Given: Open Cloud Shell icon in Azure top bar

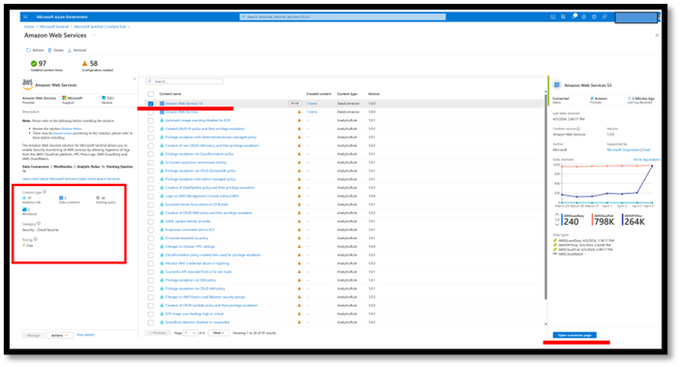Looking at the screenshot, I should (x=552, y=17).
